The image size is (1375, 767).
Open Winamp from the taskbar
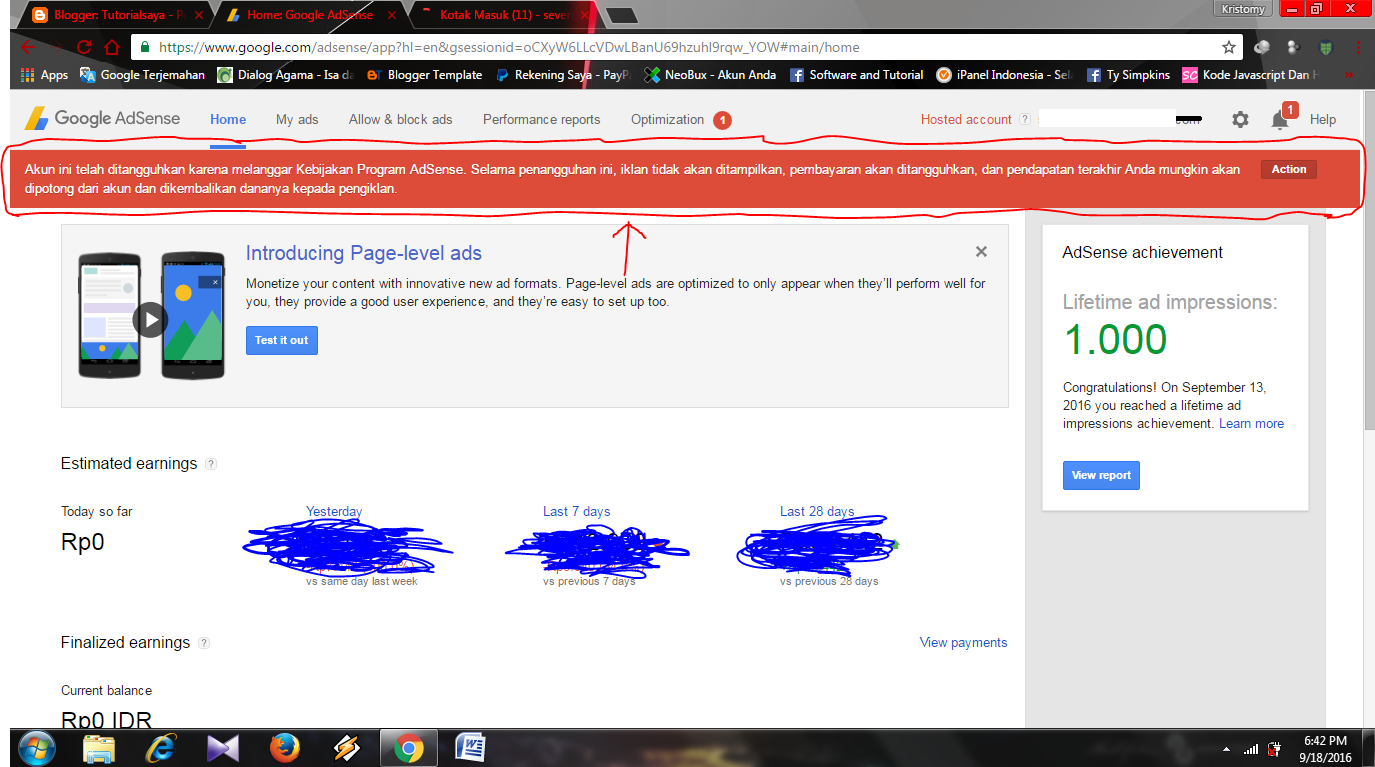point(346,748)
